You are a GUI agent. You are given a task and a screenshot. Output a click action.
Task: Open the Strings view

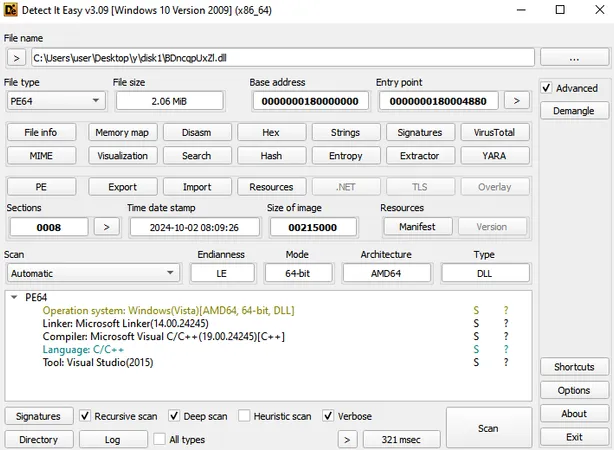(346, 132)
